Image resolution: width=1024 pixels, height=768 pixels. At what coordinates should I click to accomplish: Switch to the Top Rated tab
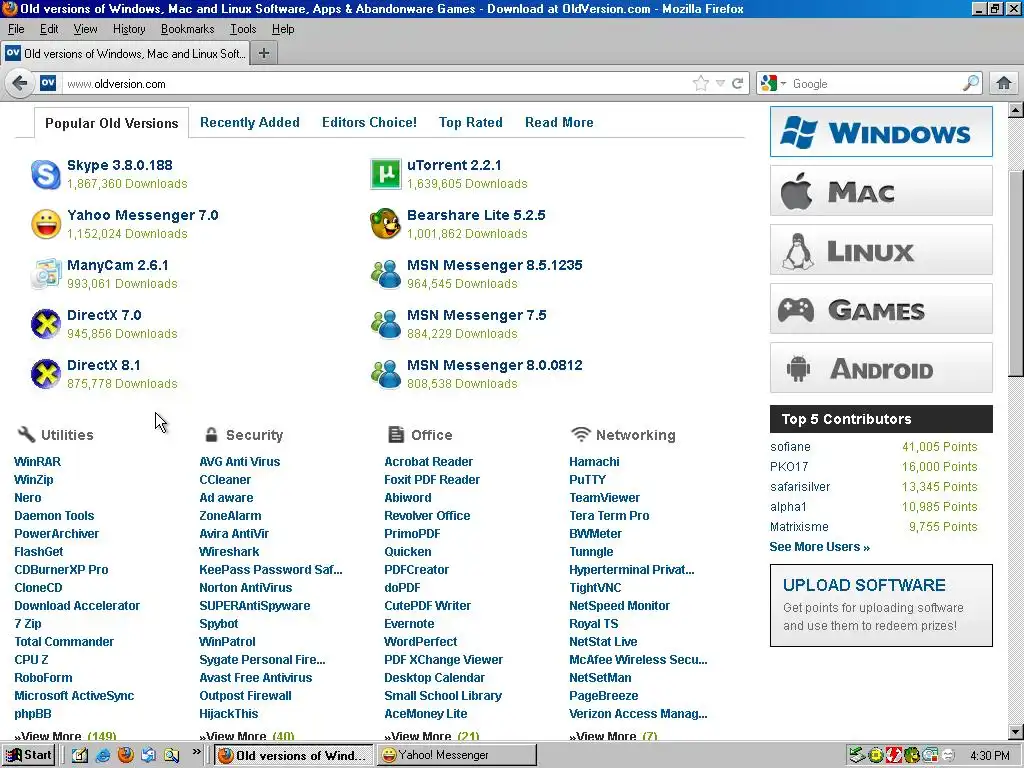pos(470,122)
